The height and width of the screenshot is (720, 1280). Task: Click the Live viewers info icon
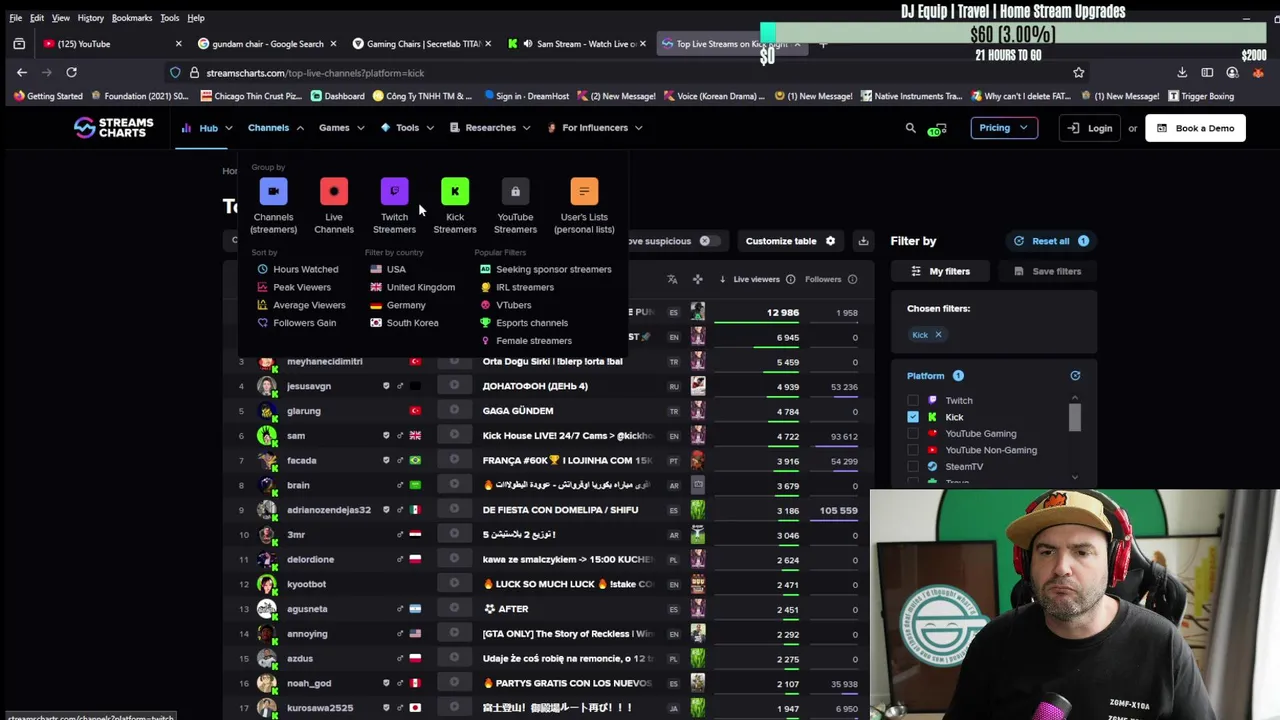click(x=790, y=279)
